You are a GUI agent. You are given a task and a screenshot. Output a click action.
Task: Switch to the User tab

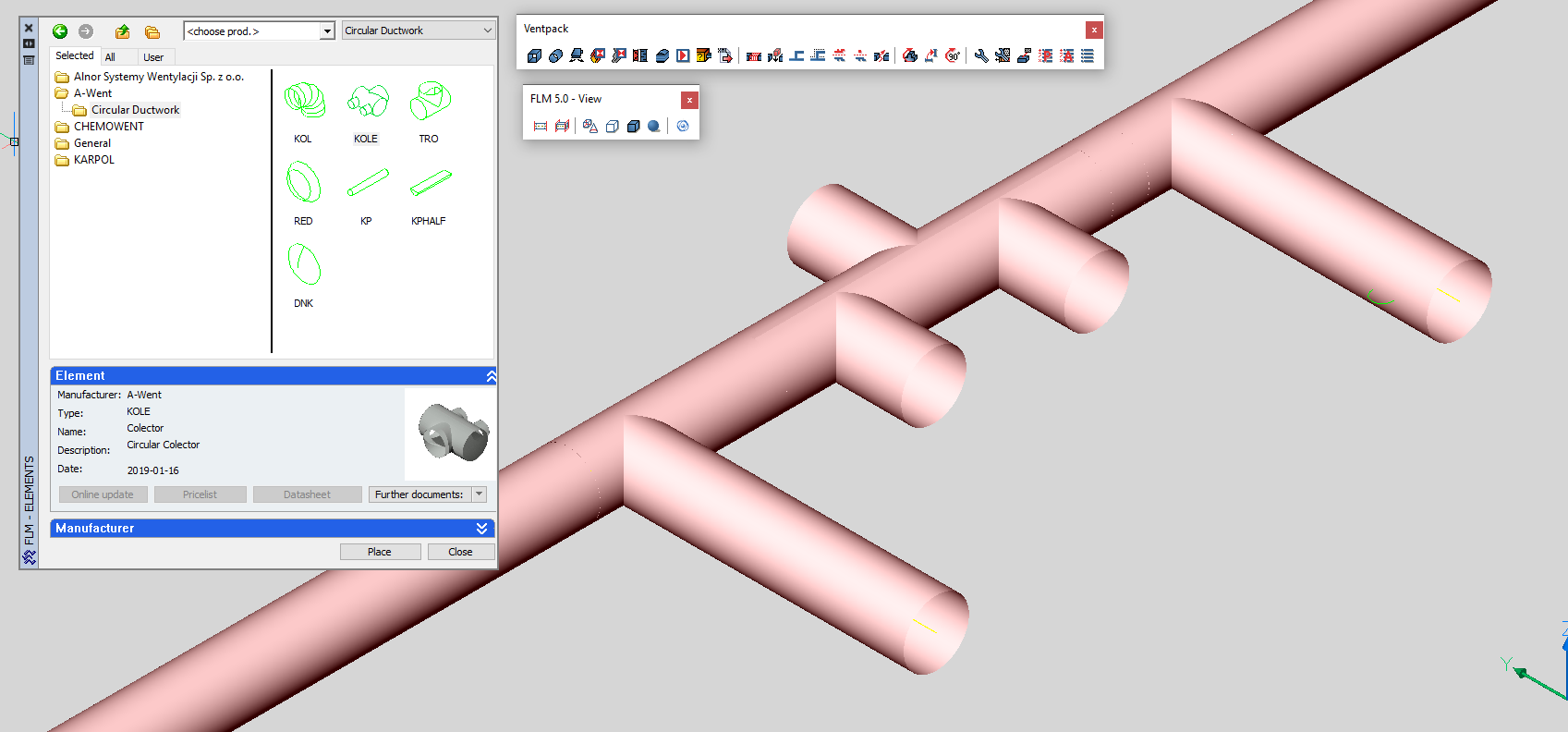tap(153, 57)
